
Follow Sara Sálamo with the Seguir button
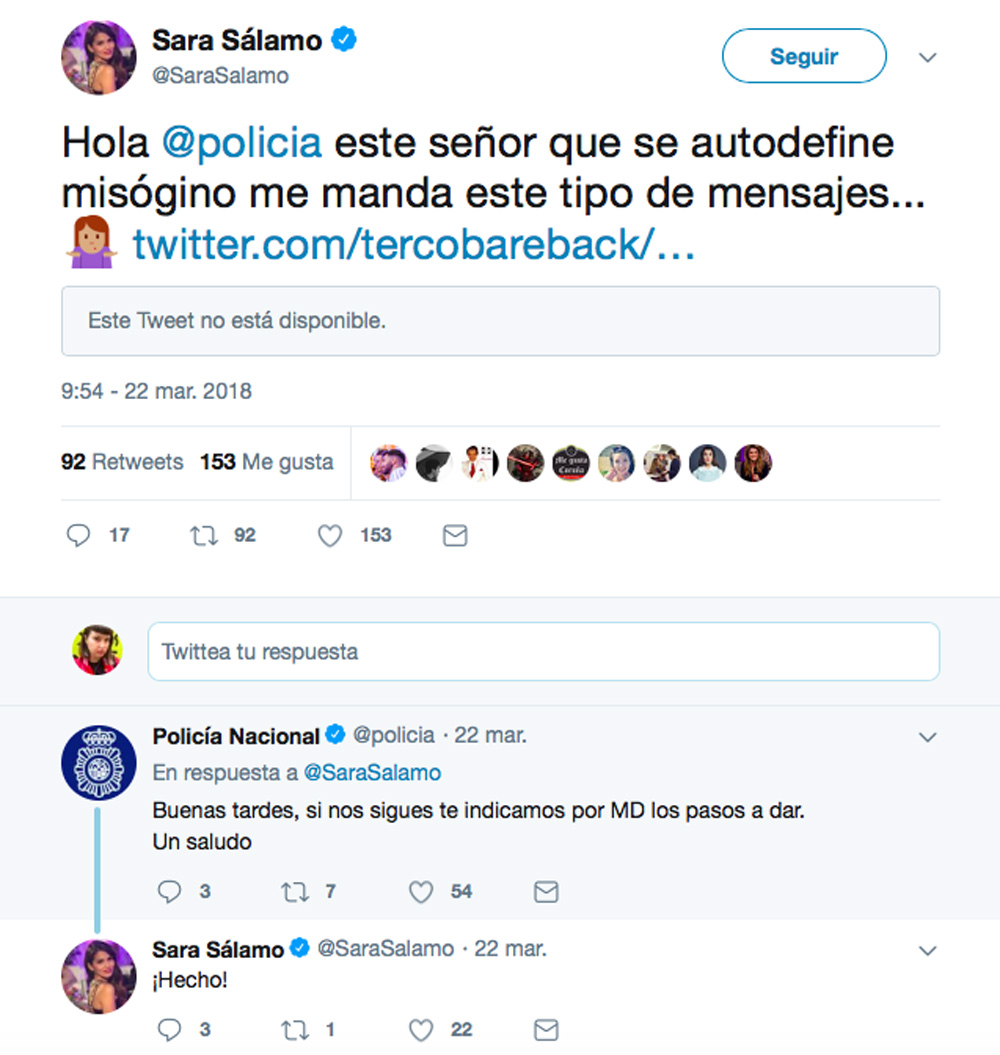pos(803,56)
